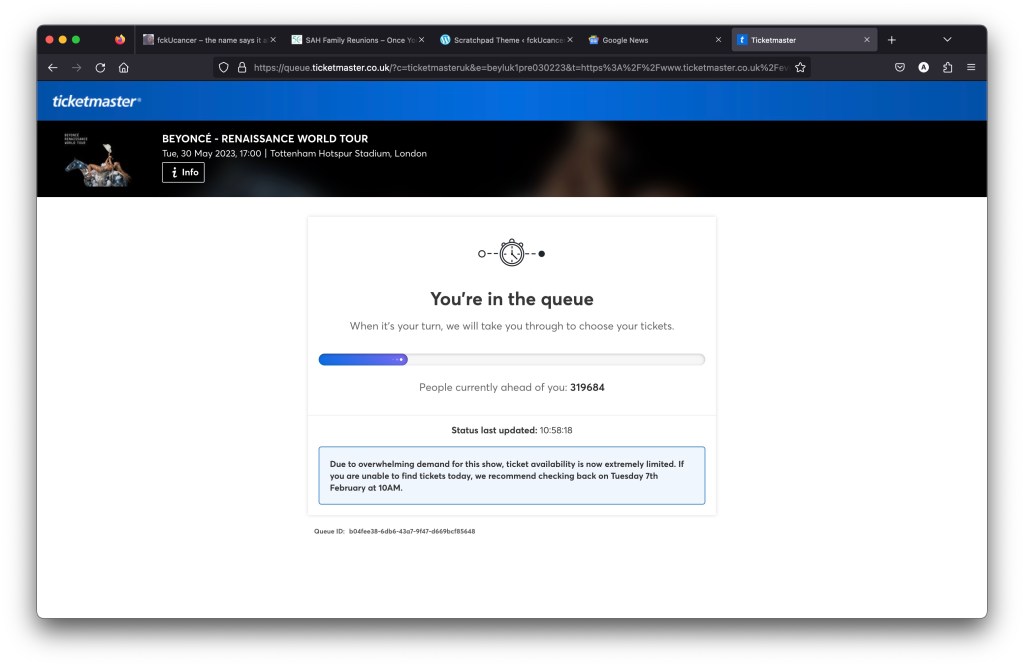Click the ticketmaster logo
1024x667 pixels.
click(96, 101)
